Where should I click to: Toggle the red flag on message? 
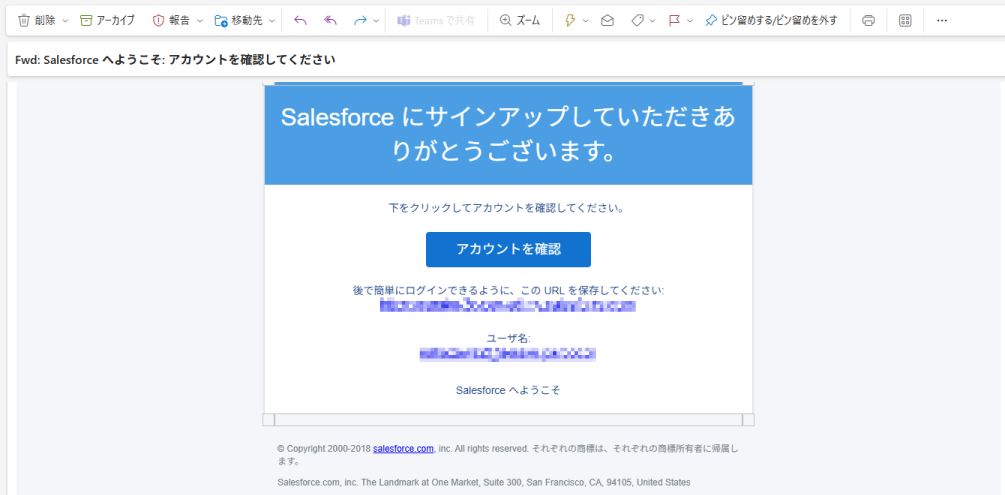(x=674, y=20)
